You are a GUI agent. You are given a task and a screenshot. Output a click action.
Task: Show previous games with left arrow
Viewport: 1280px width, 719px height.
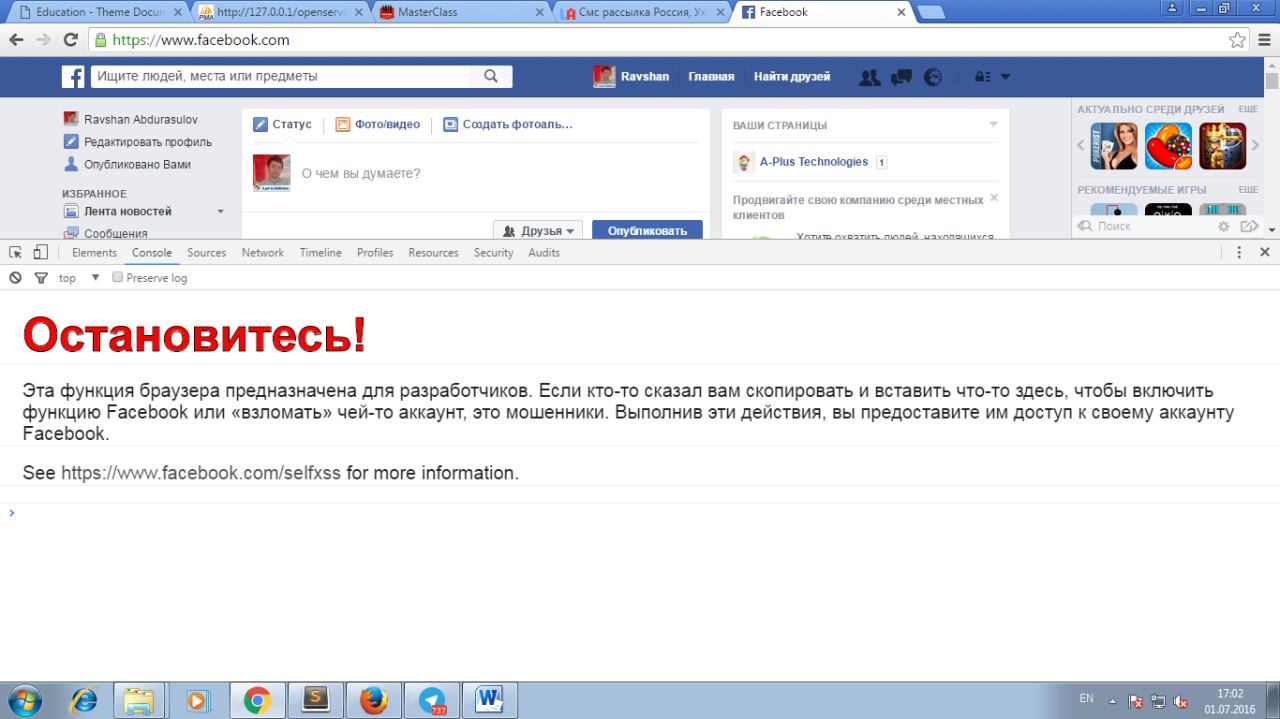coord(1080,146)
